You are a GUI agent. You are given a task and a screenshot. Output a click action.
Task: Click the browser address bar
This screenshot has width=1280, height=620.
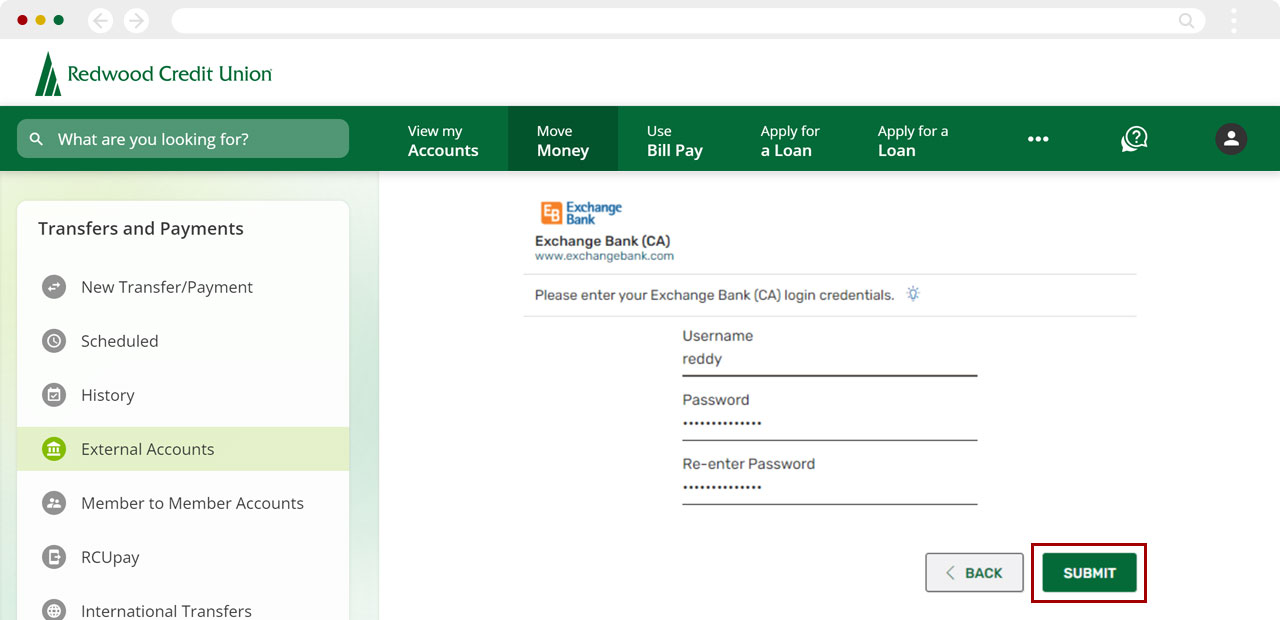click(x=688, y=20)
